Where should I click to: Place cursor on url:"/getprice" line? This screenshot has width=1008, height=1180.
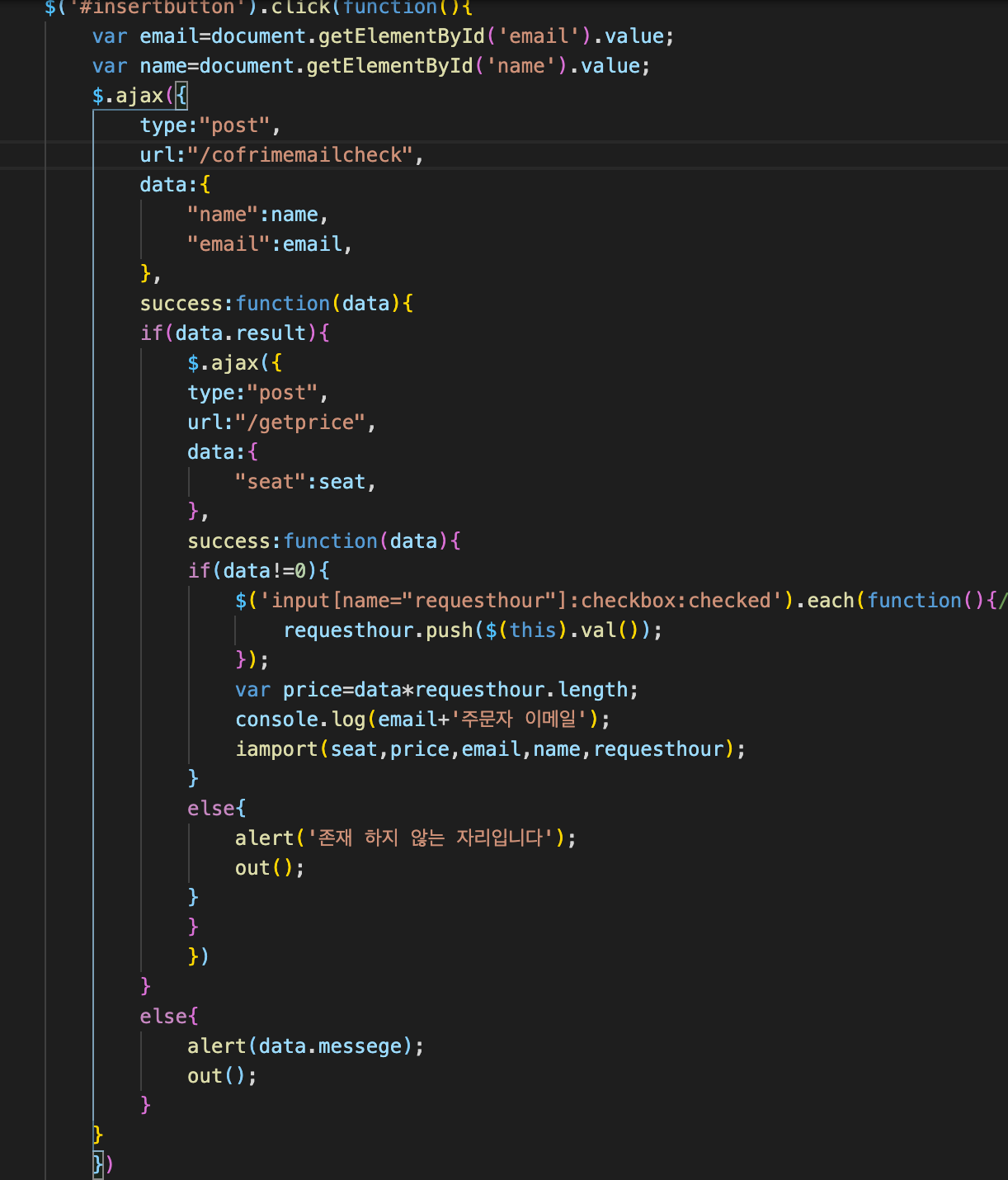(281, 422)
